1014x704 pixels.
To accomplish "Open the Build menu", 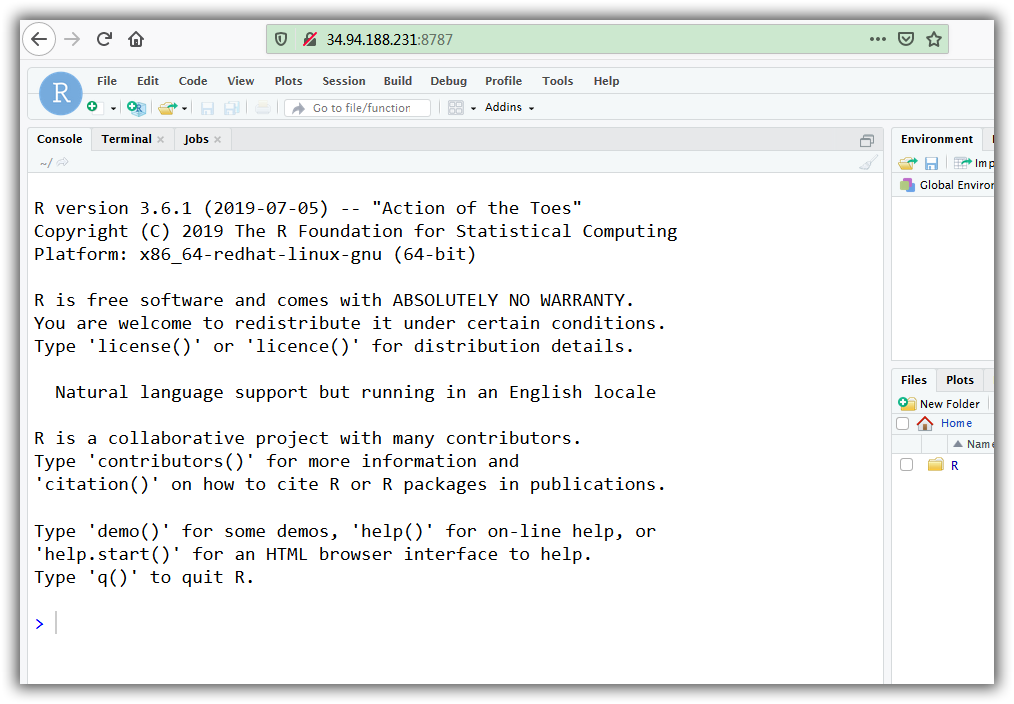I will (x=398, y=81).
